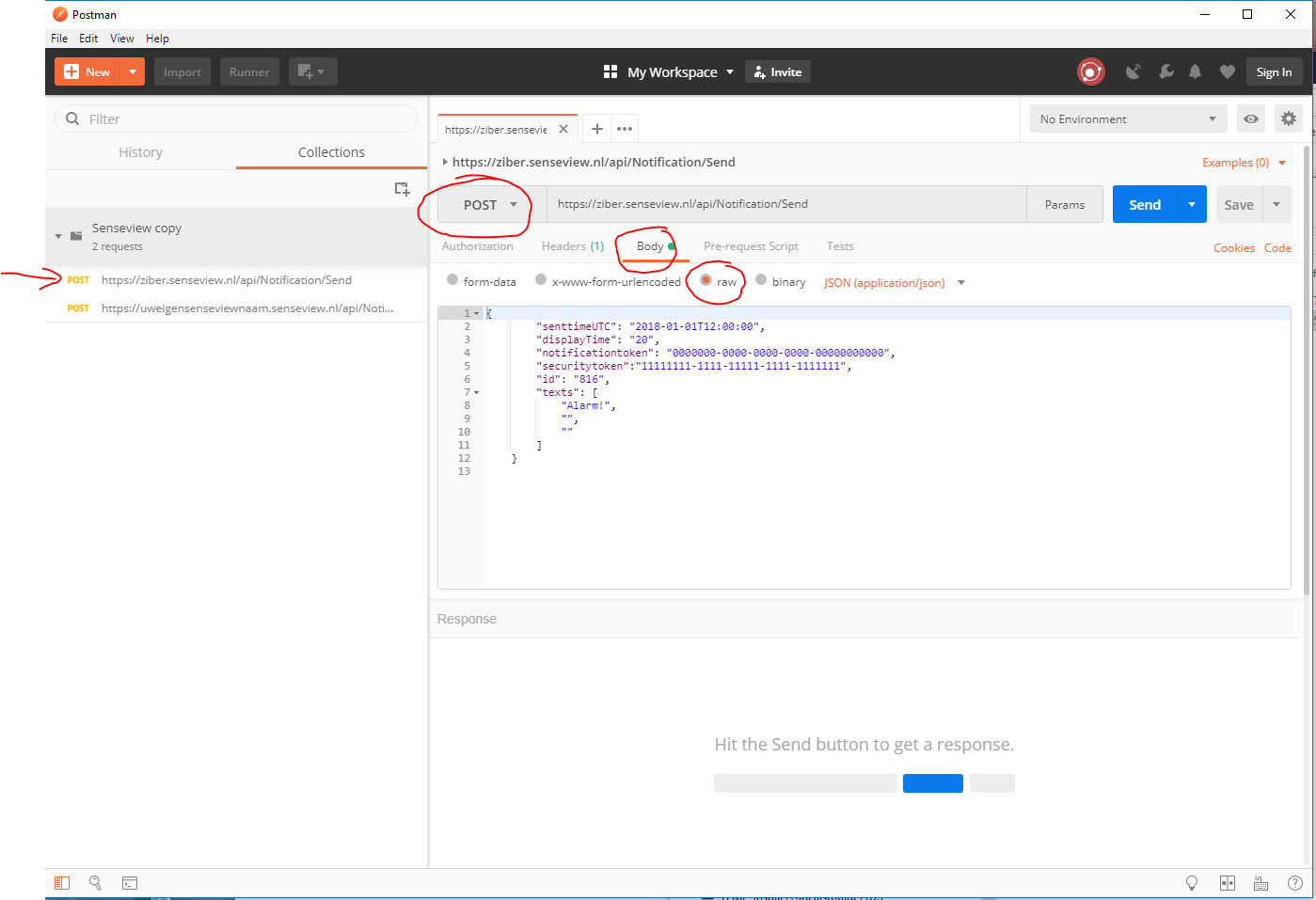
Task: Open the Postman console icon
Action: coord(130,883)
